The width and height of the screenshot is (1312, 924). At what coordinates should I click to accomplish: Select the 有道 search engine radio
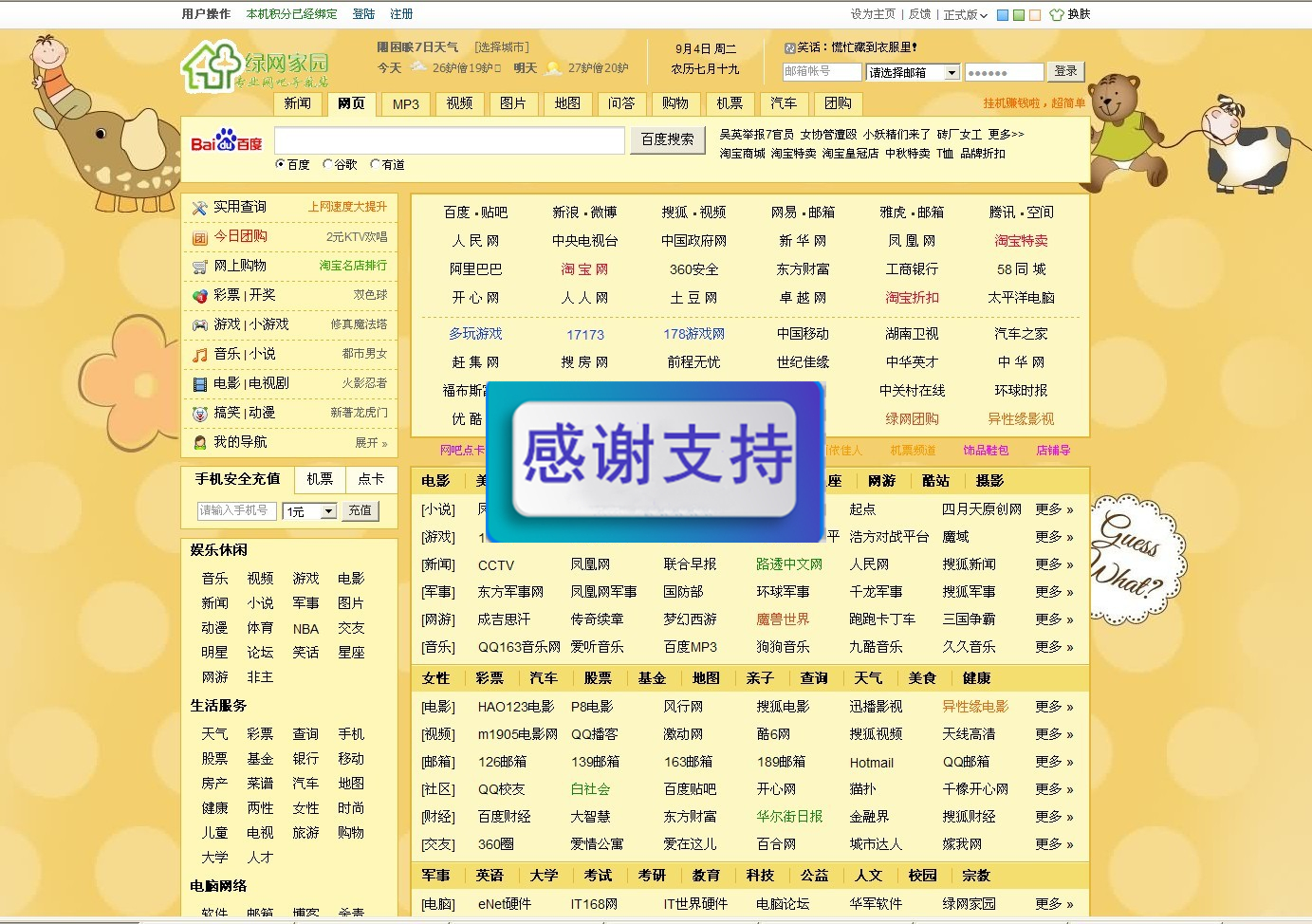[375, 164]
